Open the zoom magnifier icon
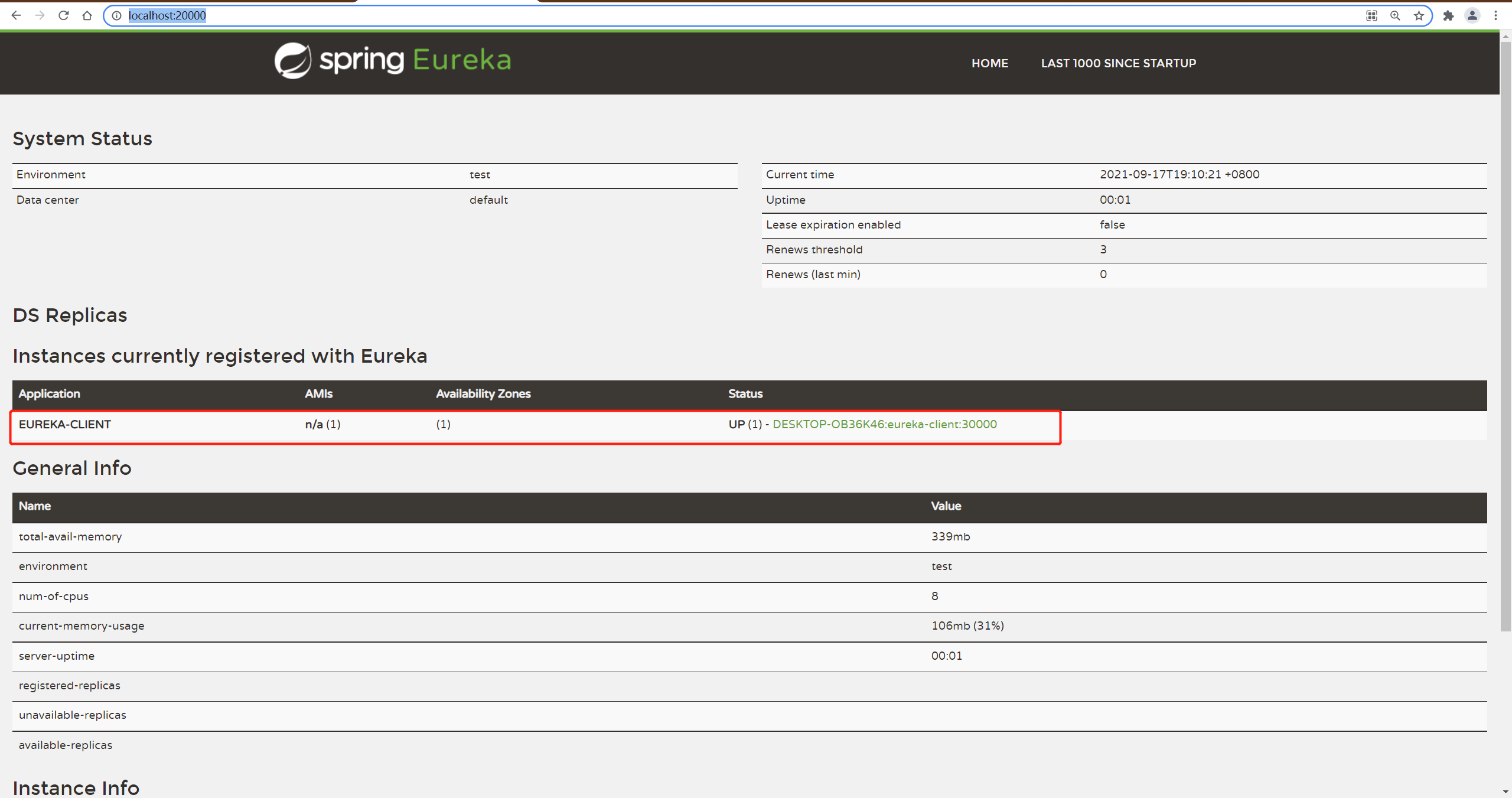Viewport: 1512px width, 798px height. [1395, 16]
